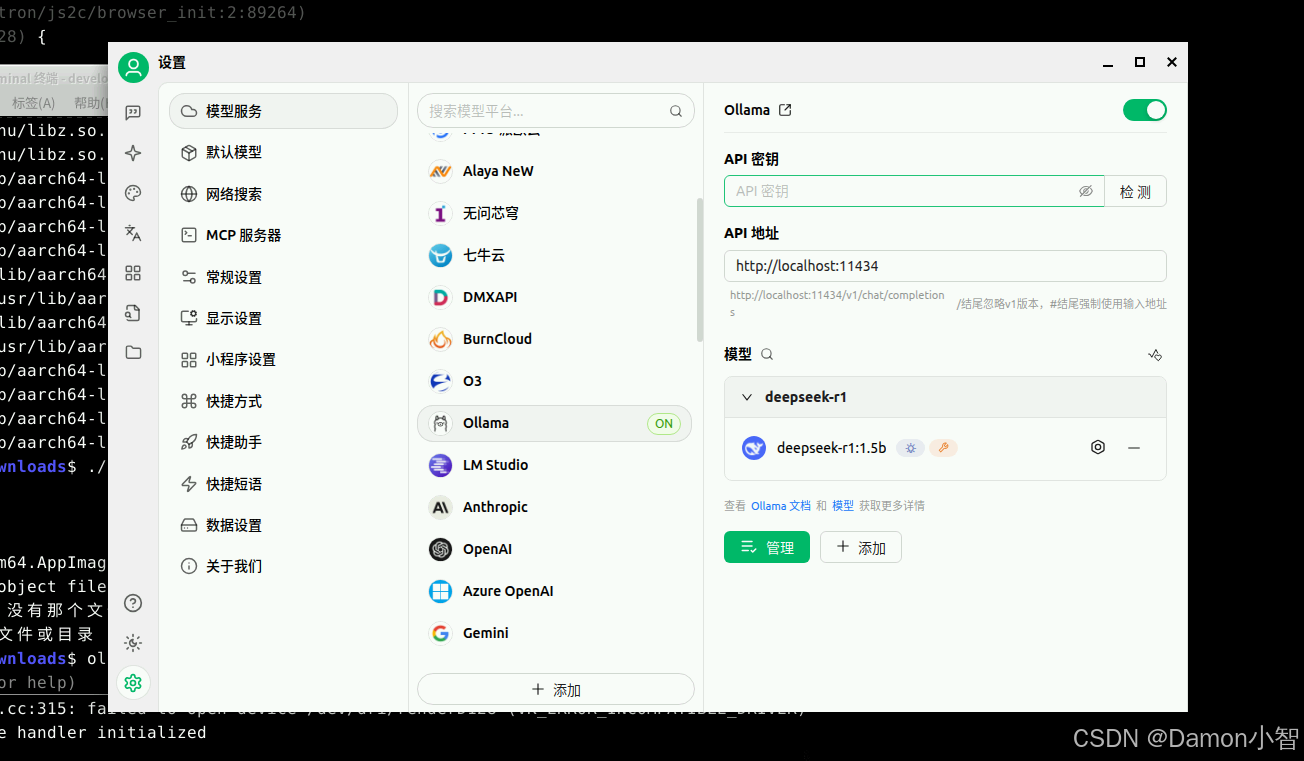Screen dimensions: 1304x761
Task: Select 关于我们 in settings menu
Action: pyautogui.click(x=283, y=566)
